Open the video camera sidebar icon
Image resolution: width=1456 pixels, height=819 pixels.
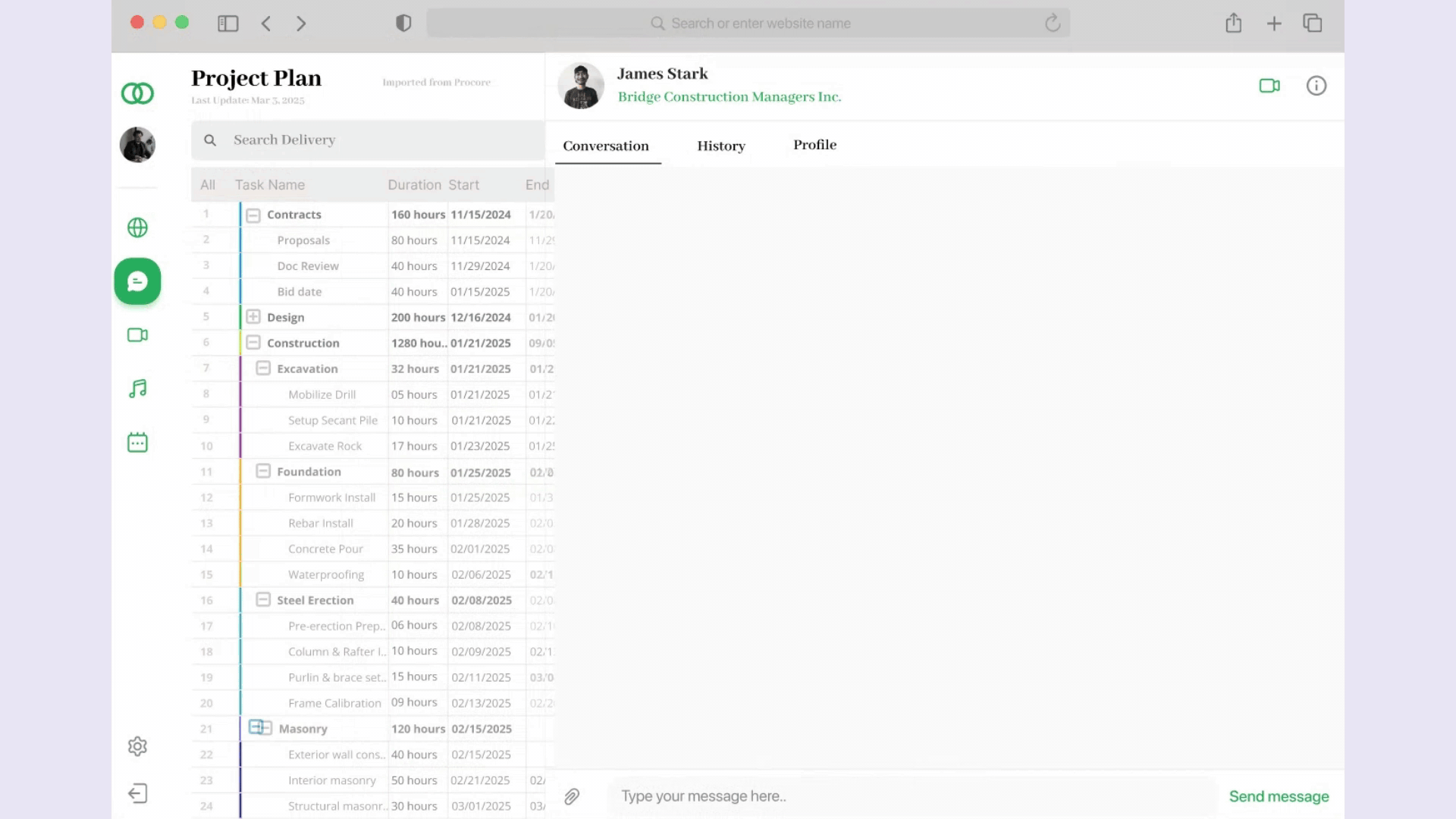137,335
